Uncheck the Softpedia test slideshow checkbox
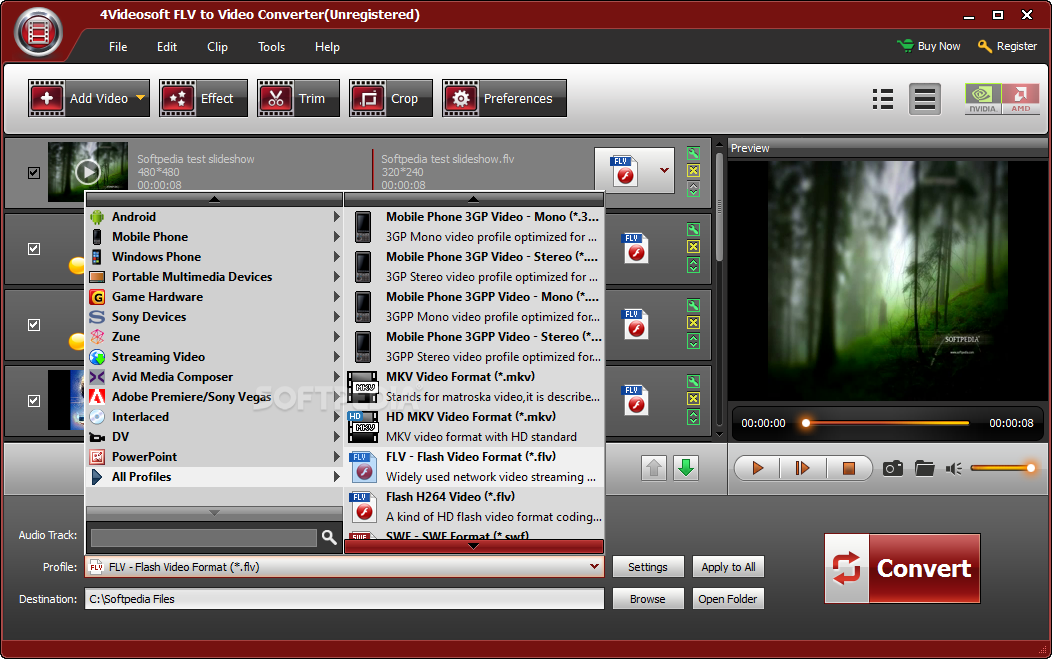Screen dimensions: 1052x659 (x=34, y=172)
